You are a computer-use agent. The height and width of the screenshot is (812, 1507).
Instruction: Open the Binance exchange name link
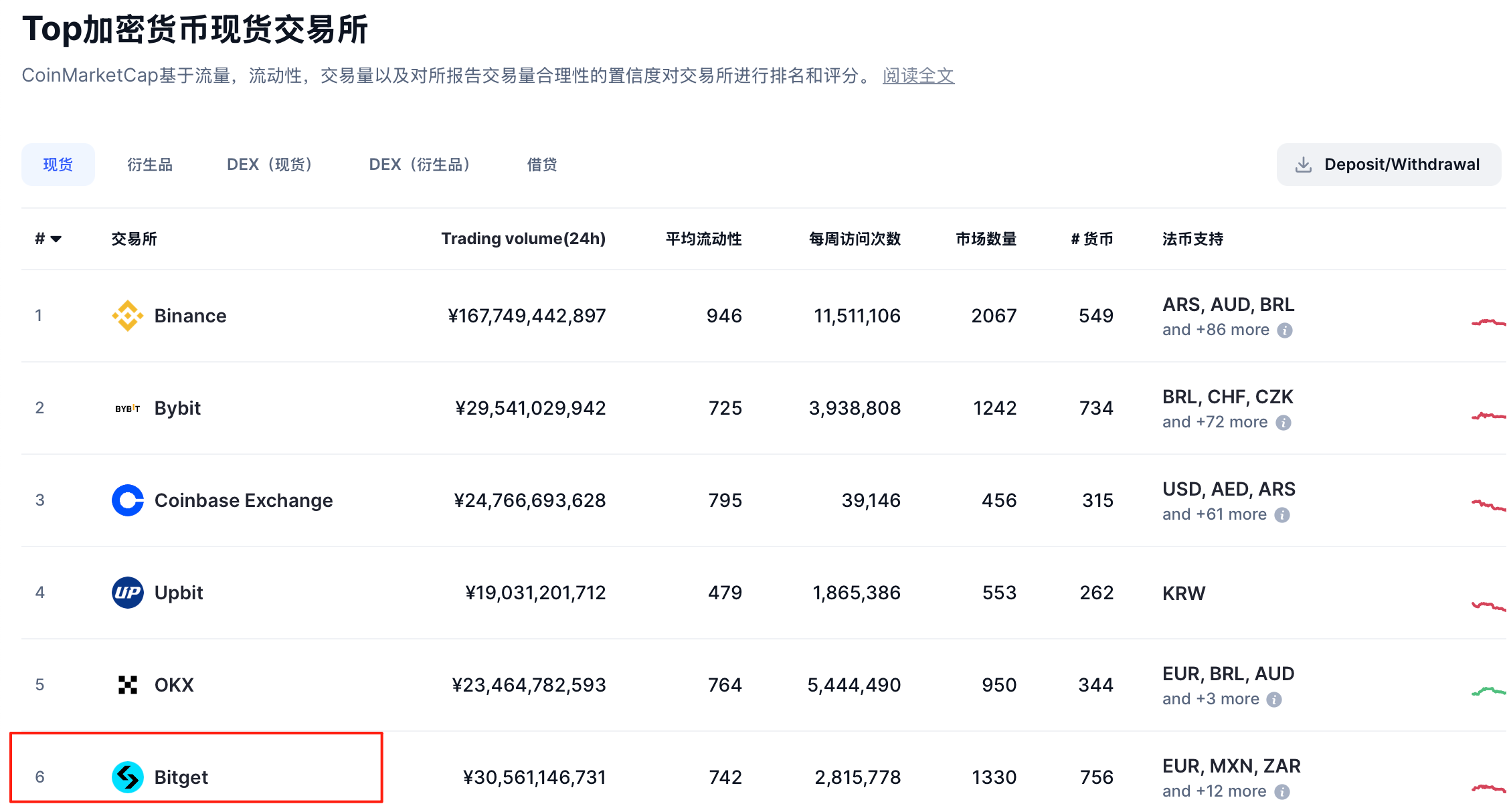click(x=190, y=316)
